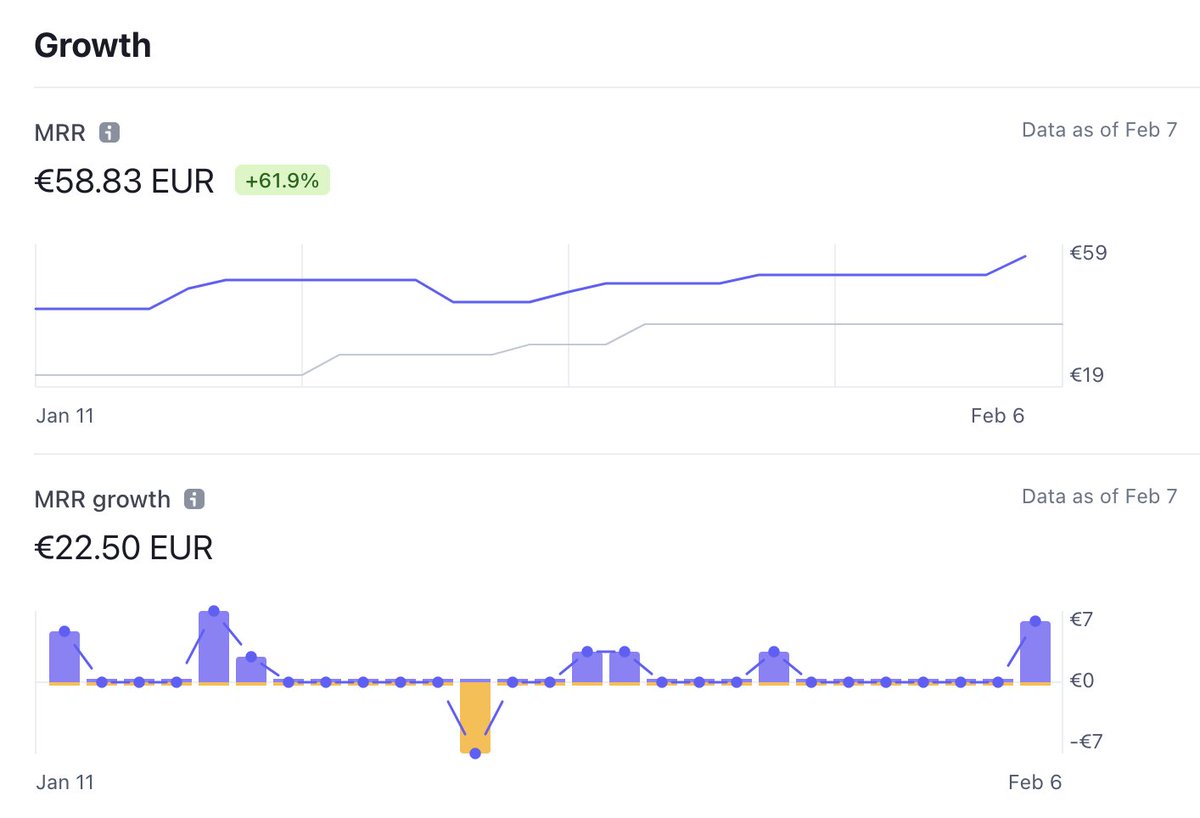Click the orange negative bar in MRR growth
This screenshot has height=818, width=1200.
pyautogui.click(x=475, y=717)
